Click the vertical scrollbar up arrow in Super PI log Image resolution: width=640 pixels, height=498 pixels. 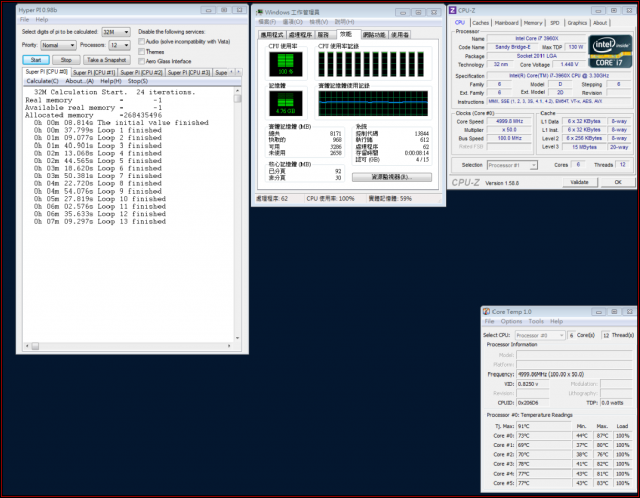[238, 91]
